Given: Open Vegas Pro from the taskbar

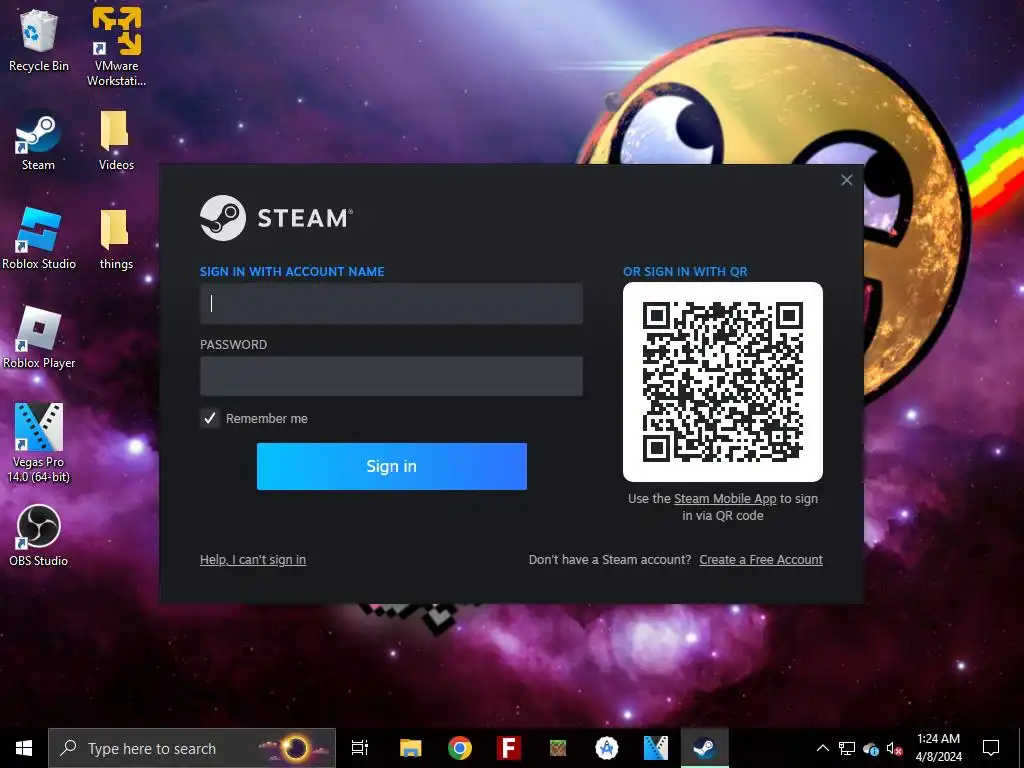Looking at the screenshot, I should [656, 748].
